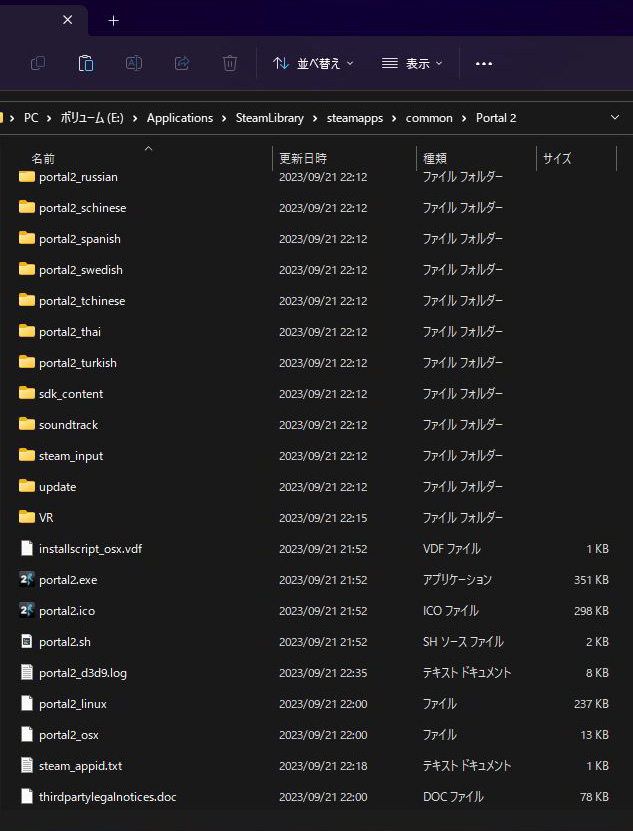Click the steam_appid.txt file icon

27,765
